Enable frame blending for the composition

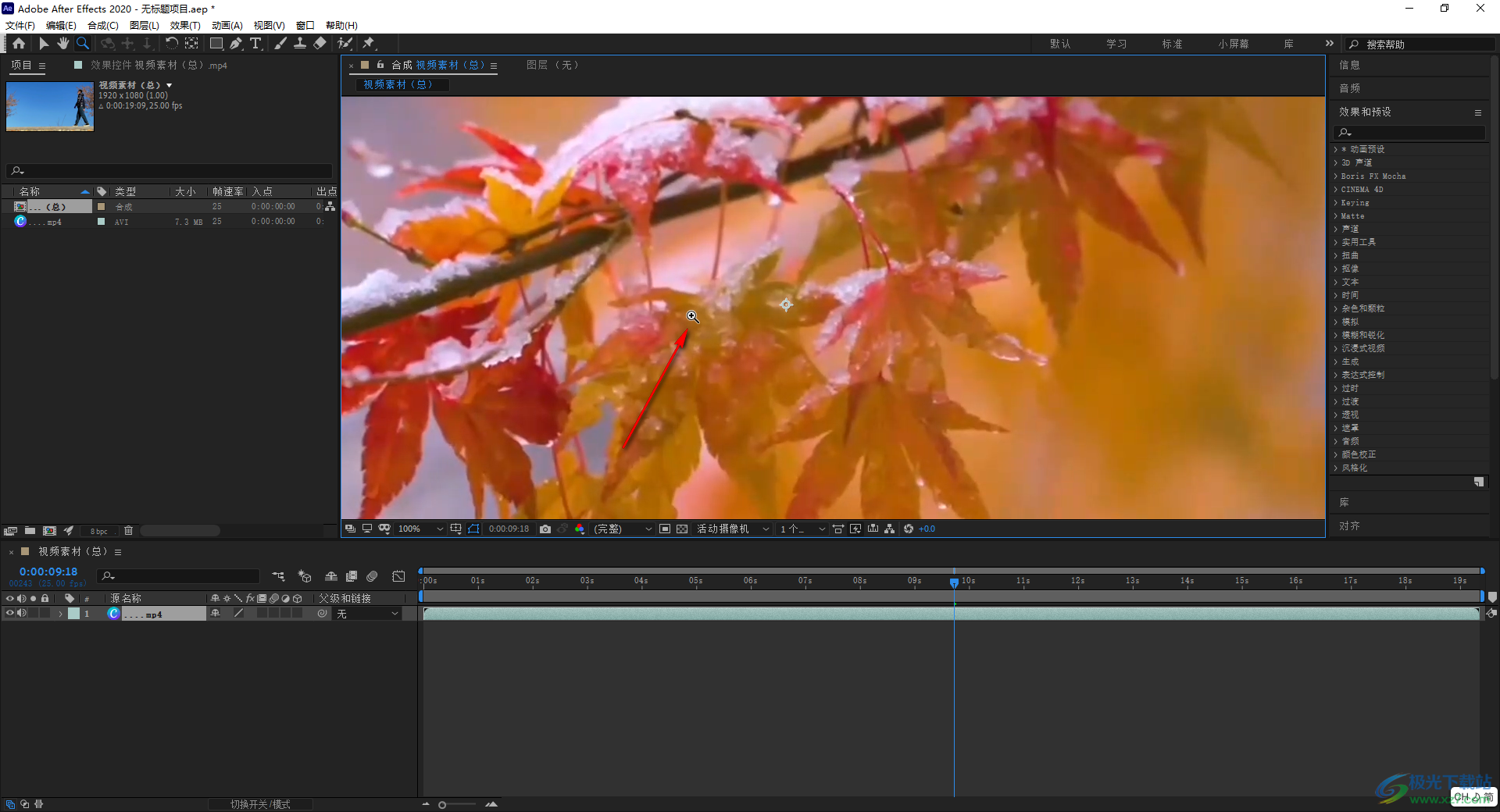[x=352, y=576]
